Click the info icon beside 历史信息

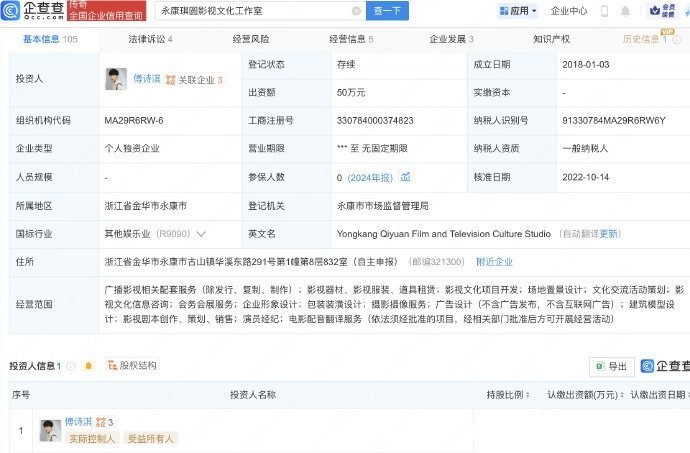677,40
